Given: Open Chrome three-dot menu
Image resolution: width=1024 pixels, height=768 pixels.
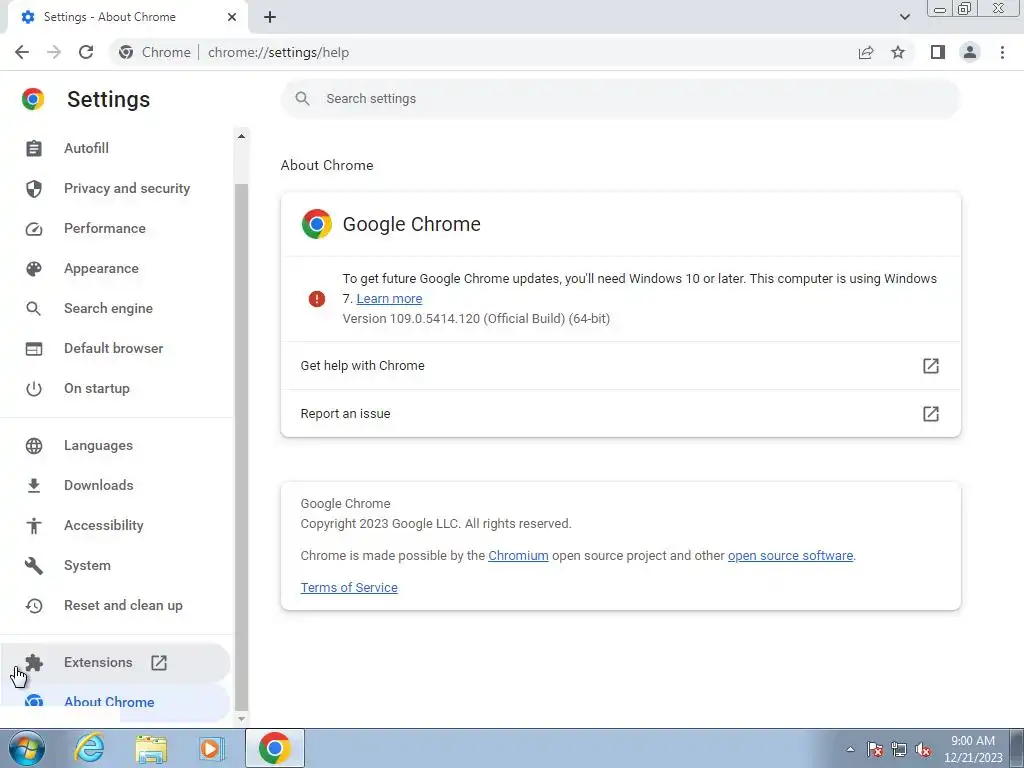Looking at the screenshot, I should tap(1002, 52).
